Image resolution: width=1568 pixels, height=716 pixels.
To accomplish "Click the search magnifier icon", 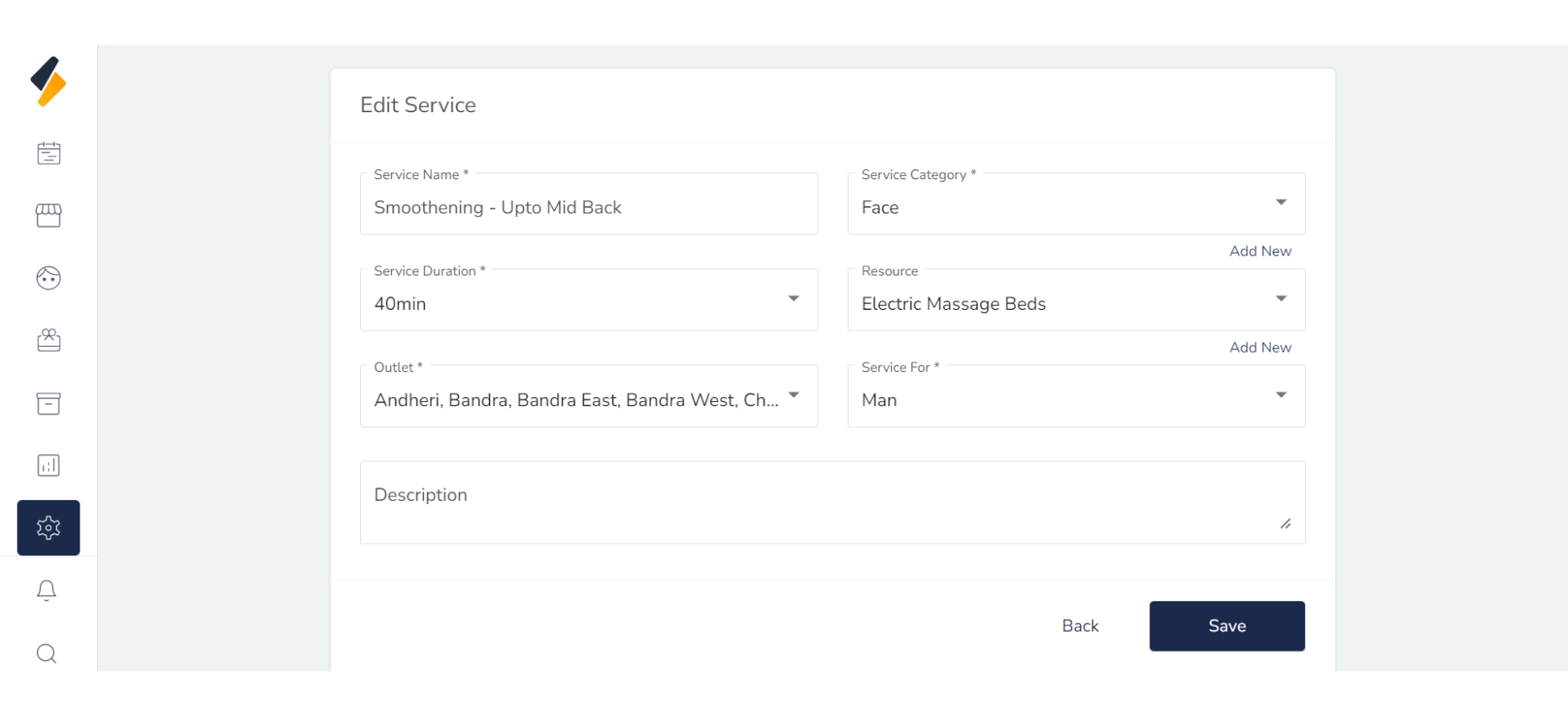I will coord(47,653).
